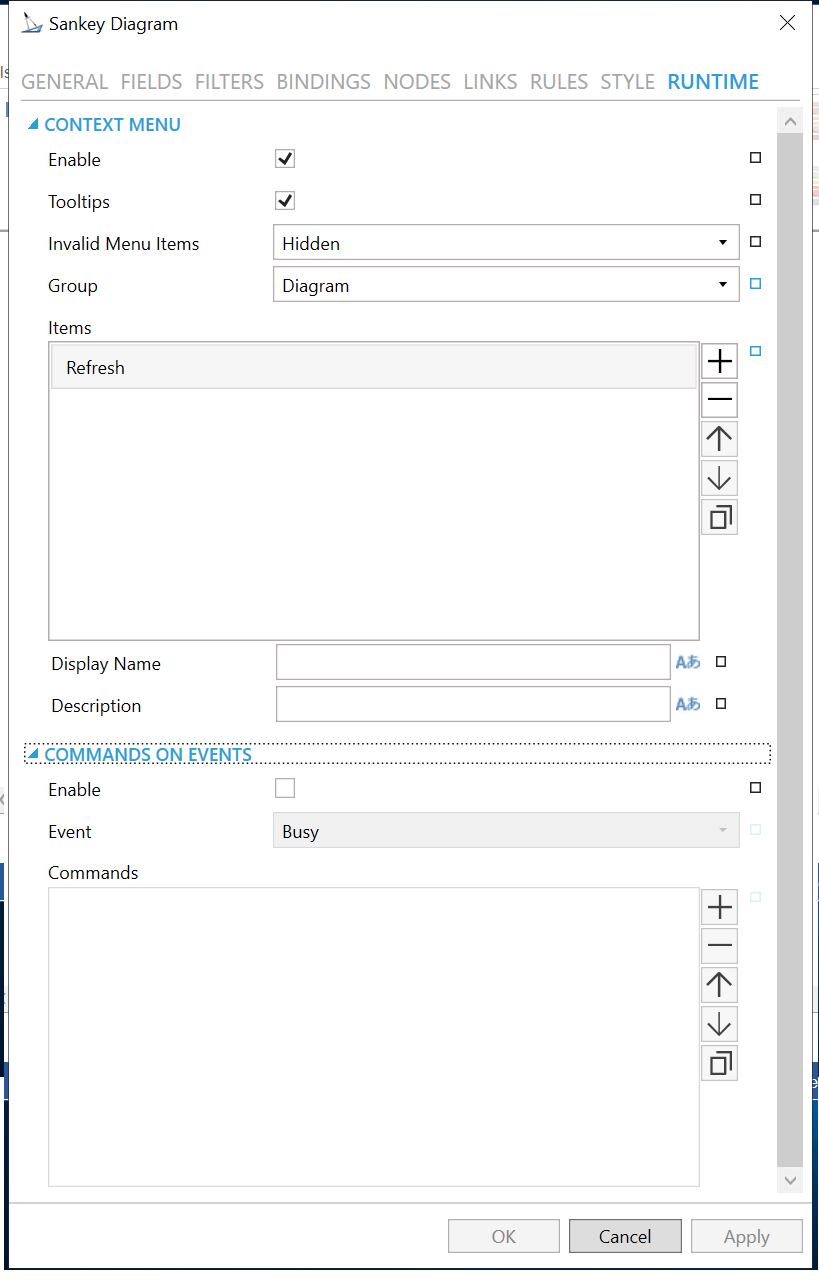This screenshot has width=819, height=1286.
Task: Click into the Display Name text field
Action: 472,662
